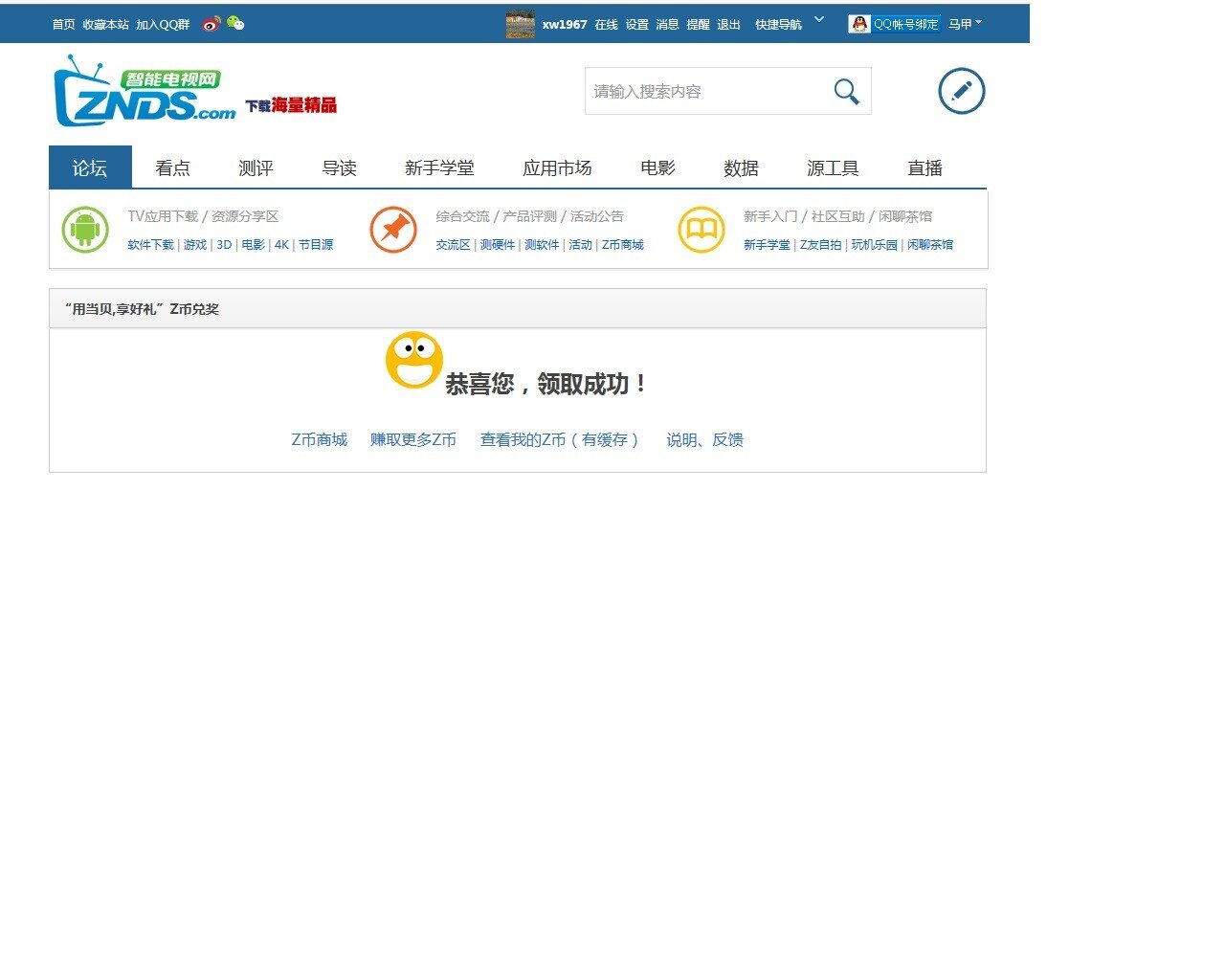Click the magnifier search icon

tap(846, 92)
